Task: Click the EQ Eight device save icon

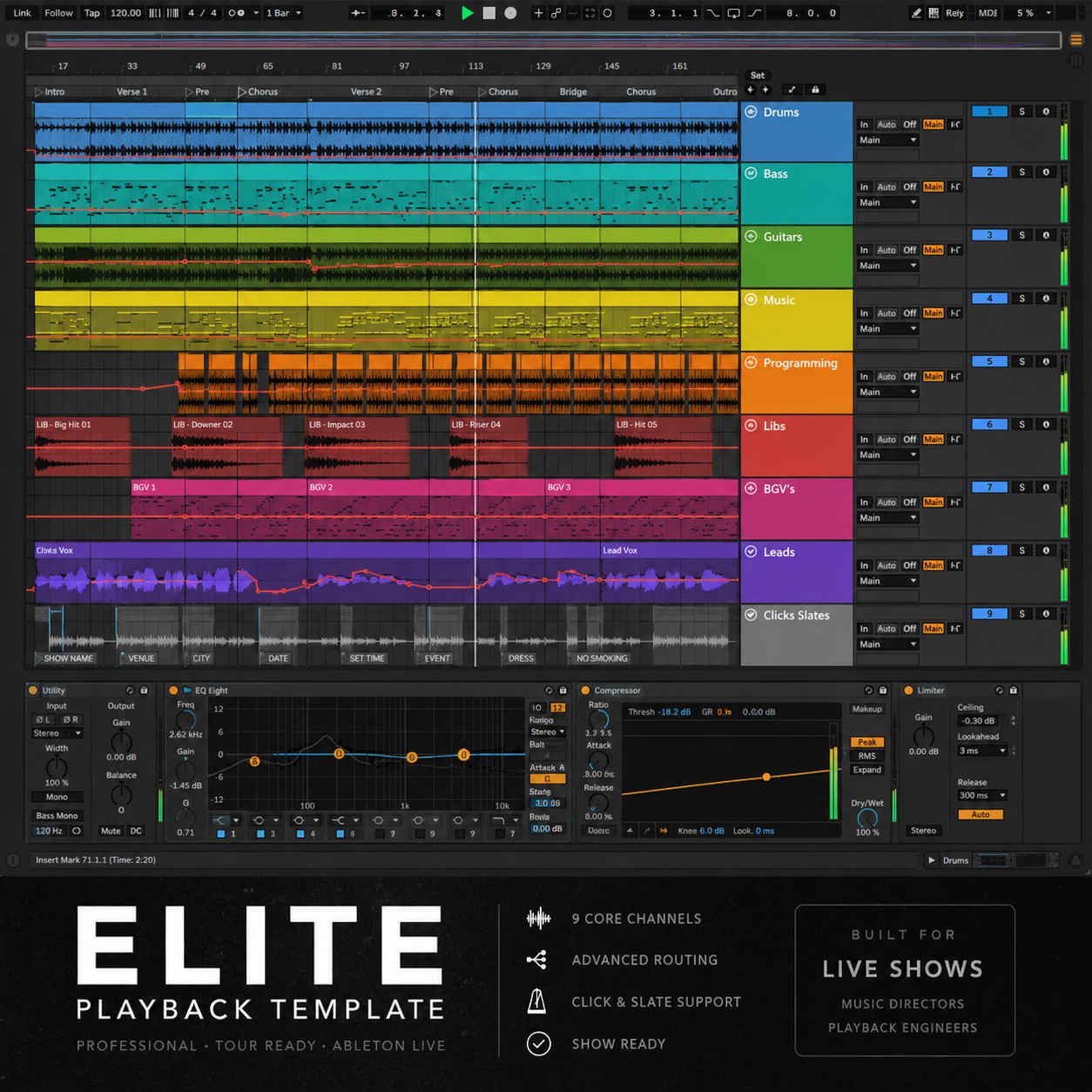Action: (x=563, y=691)
